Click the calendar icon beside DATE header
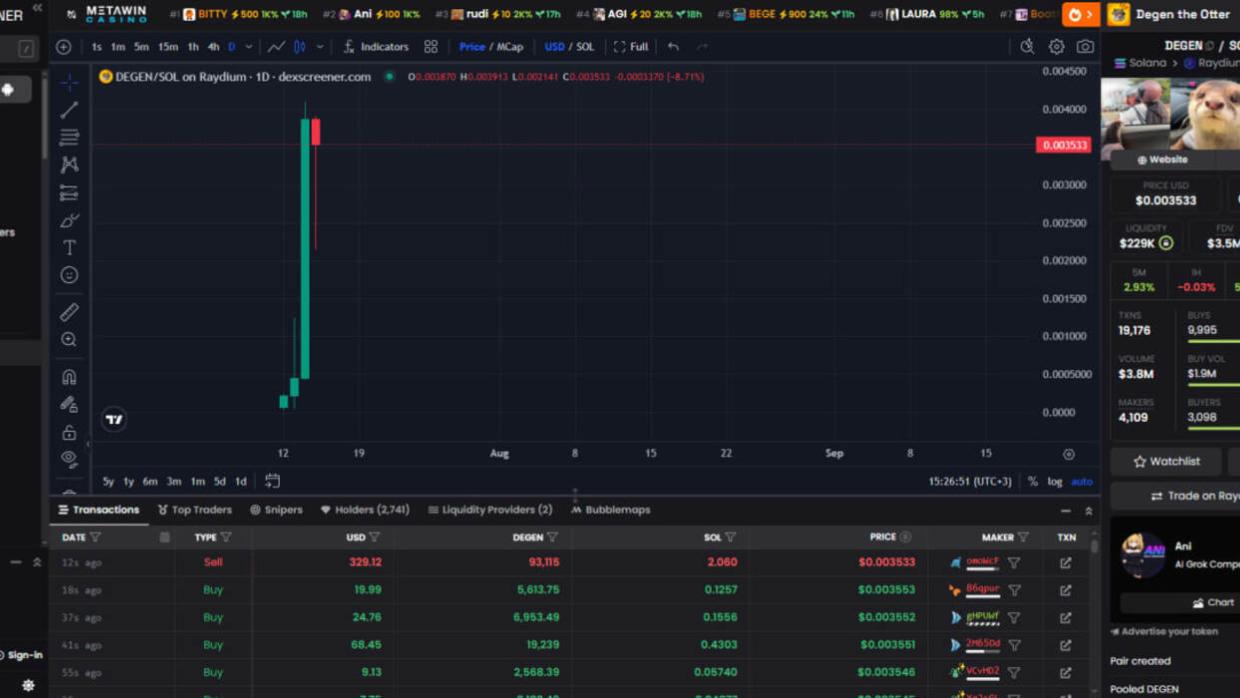The image size is (1240, 698). (165, 537)
